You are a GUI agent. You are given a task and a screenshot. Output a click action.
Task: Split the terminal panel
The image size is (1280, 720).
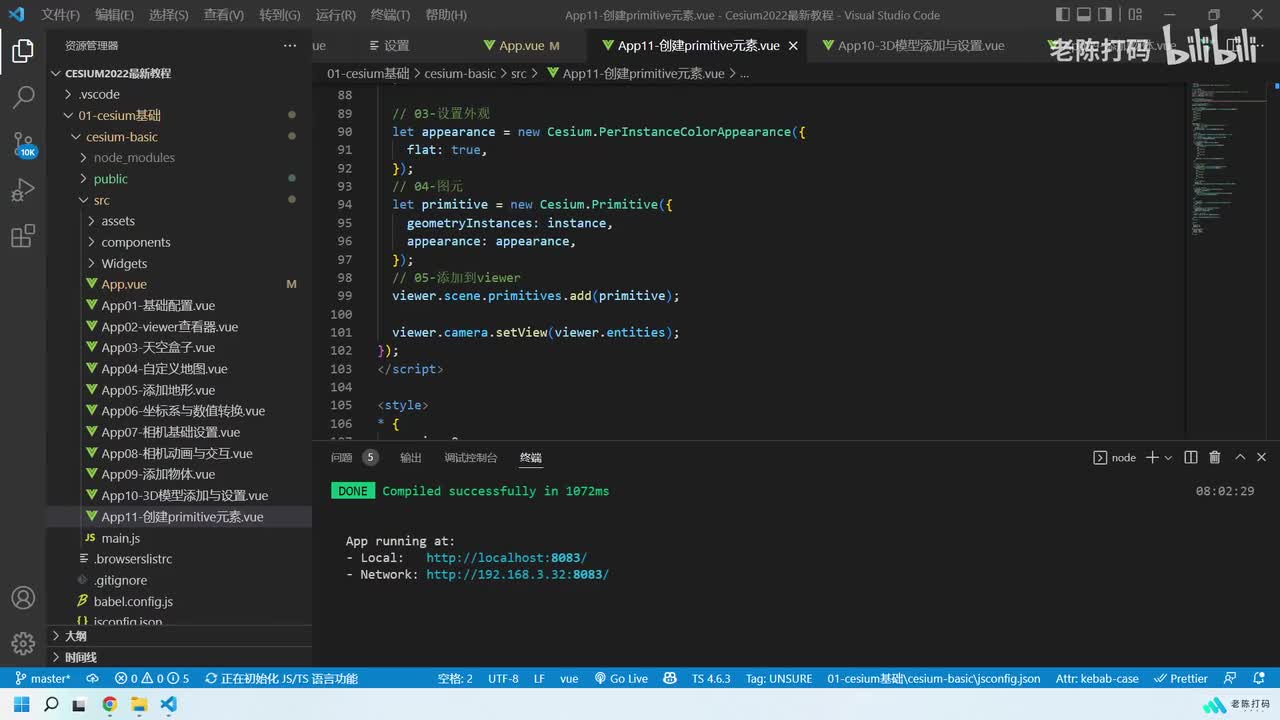pos(1190,457)
